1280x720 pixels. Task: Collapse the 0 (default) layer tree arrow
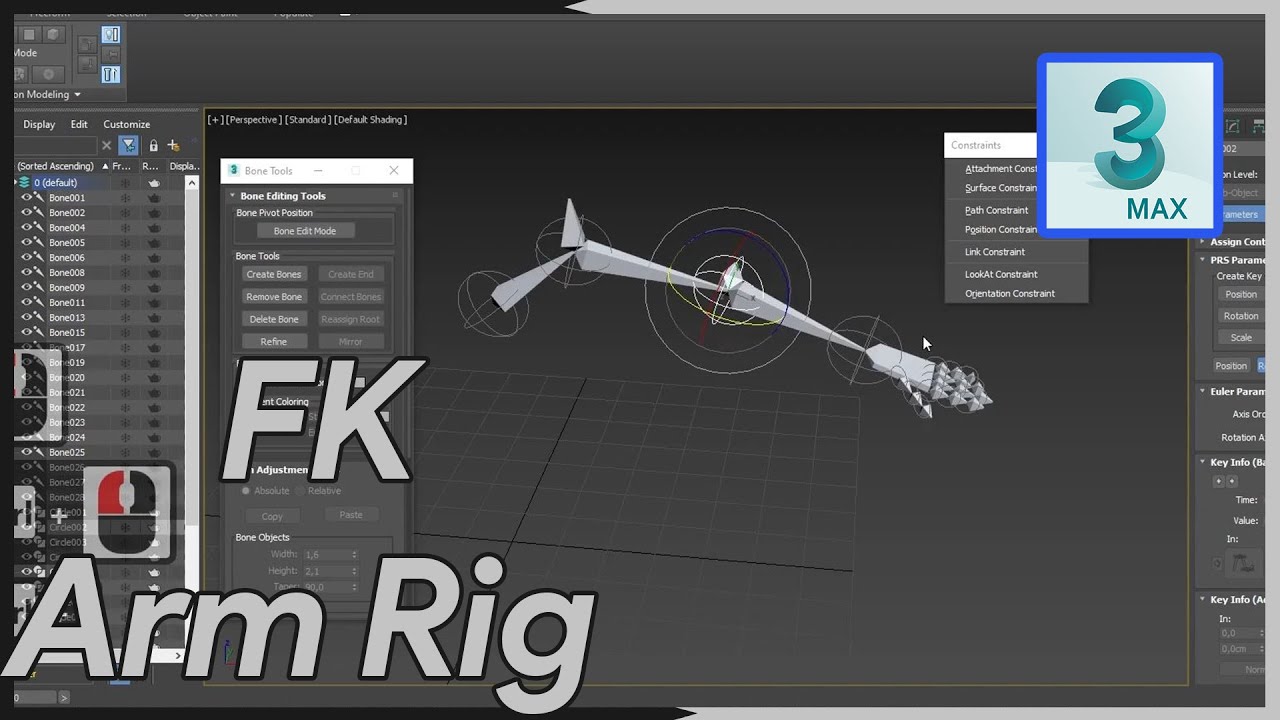[16, 183]
